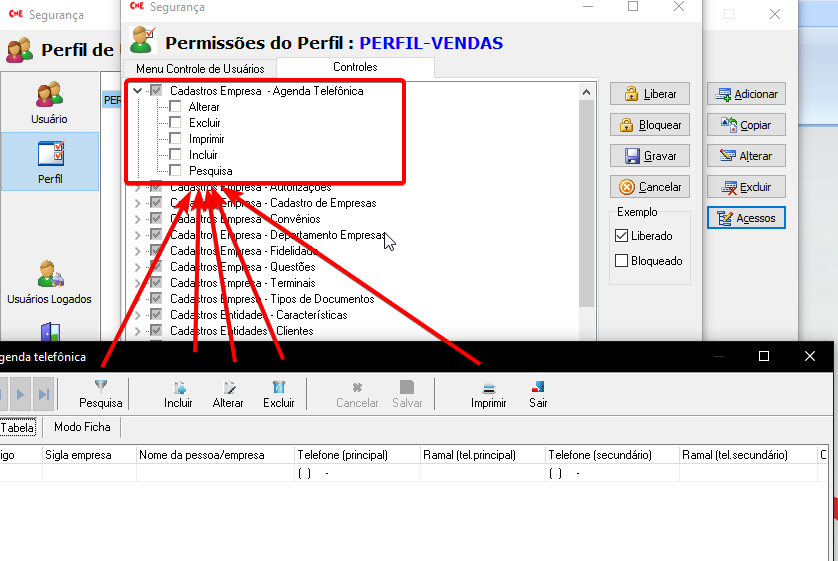Click the Alterar toolbar icon in Agenda
Image resolution: width=838 pixels, height=561 pixels.
[x=229, y=387]
